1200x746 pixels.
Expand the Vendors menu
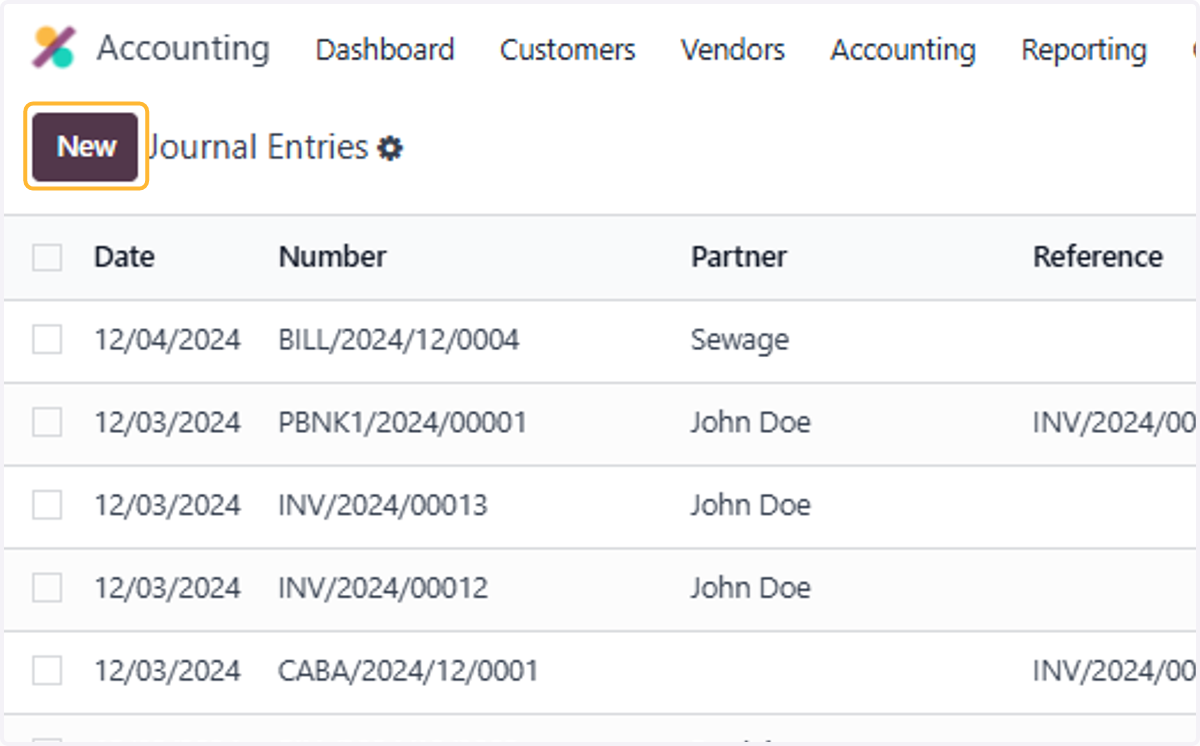coord(732,50)
